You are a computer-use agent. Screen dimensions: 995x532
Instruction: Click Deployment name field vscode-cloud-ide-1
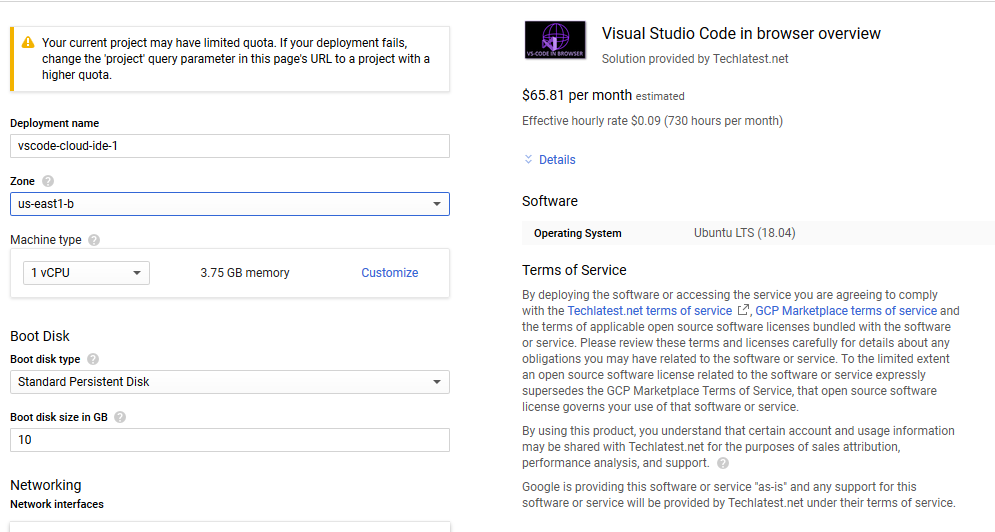pyautogui.click(x=230, y=146)
